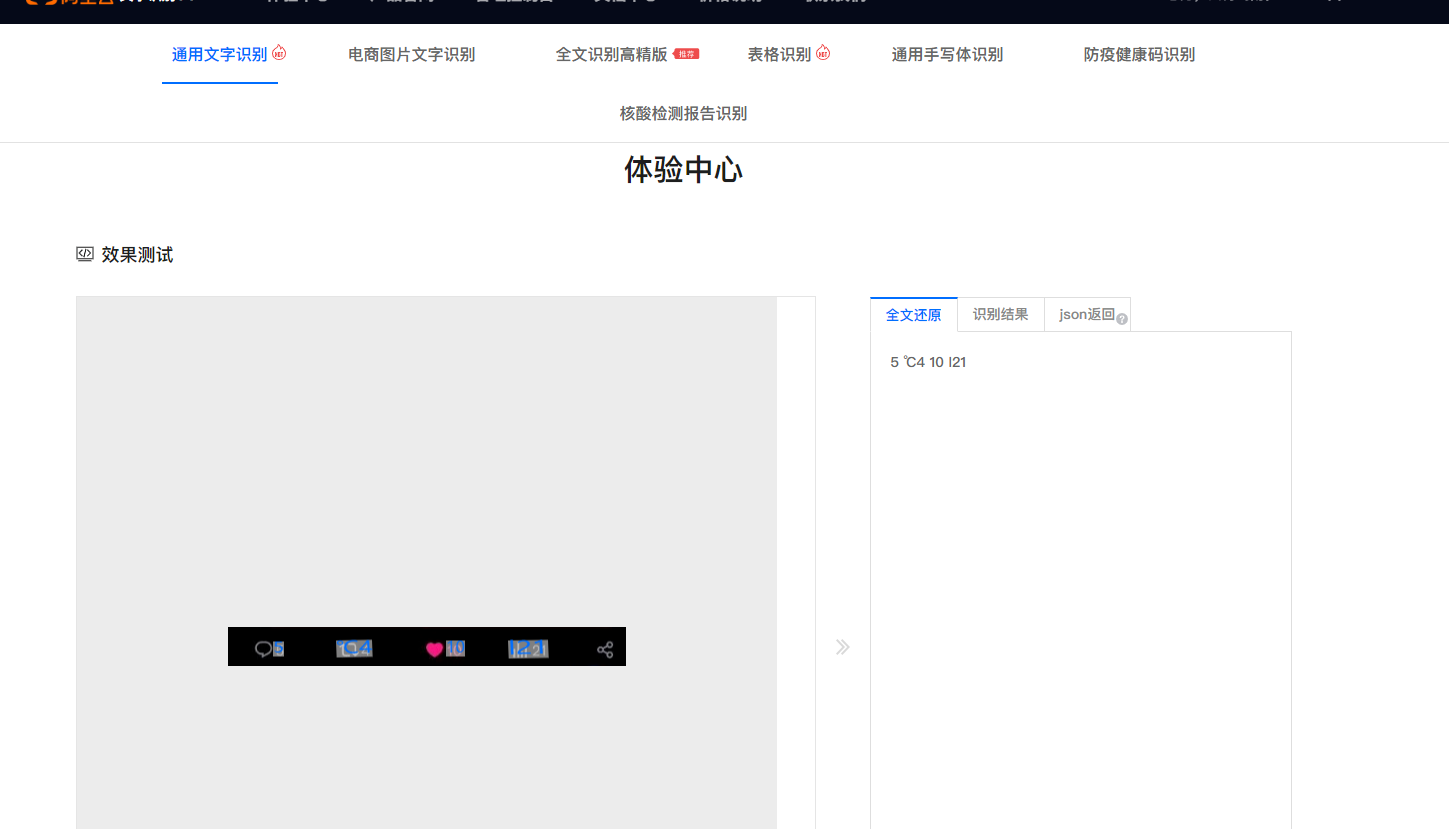Click detected '℃4' text box in image
Viewport: 1449px width, 829px height.
354,649
